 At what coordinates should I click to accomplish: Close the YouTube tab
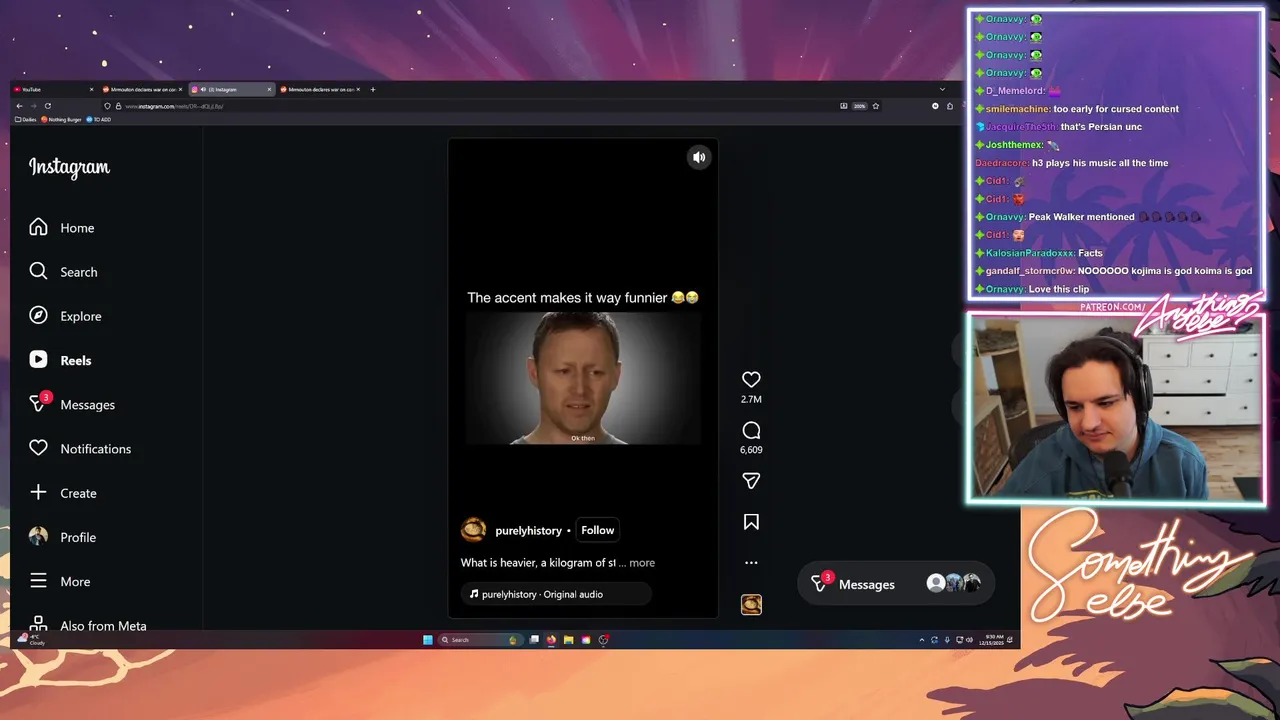coord(91,89)
